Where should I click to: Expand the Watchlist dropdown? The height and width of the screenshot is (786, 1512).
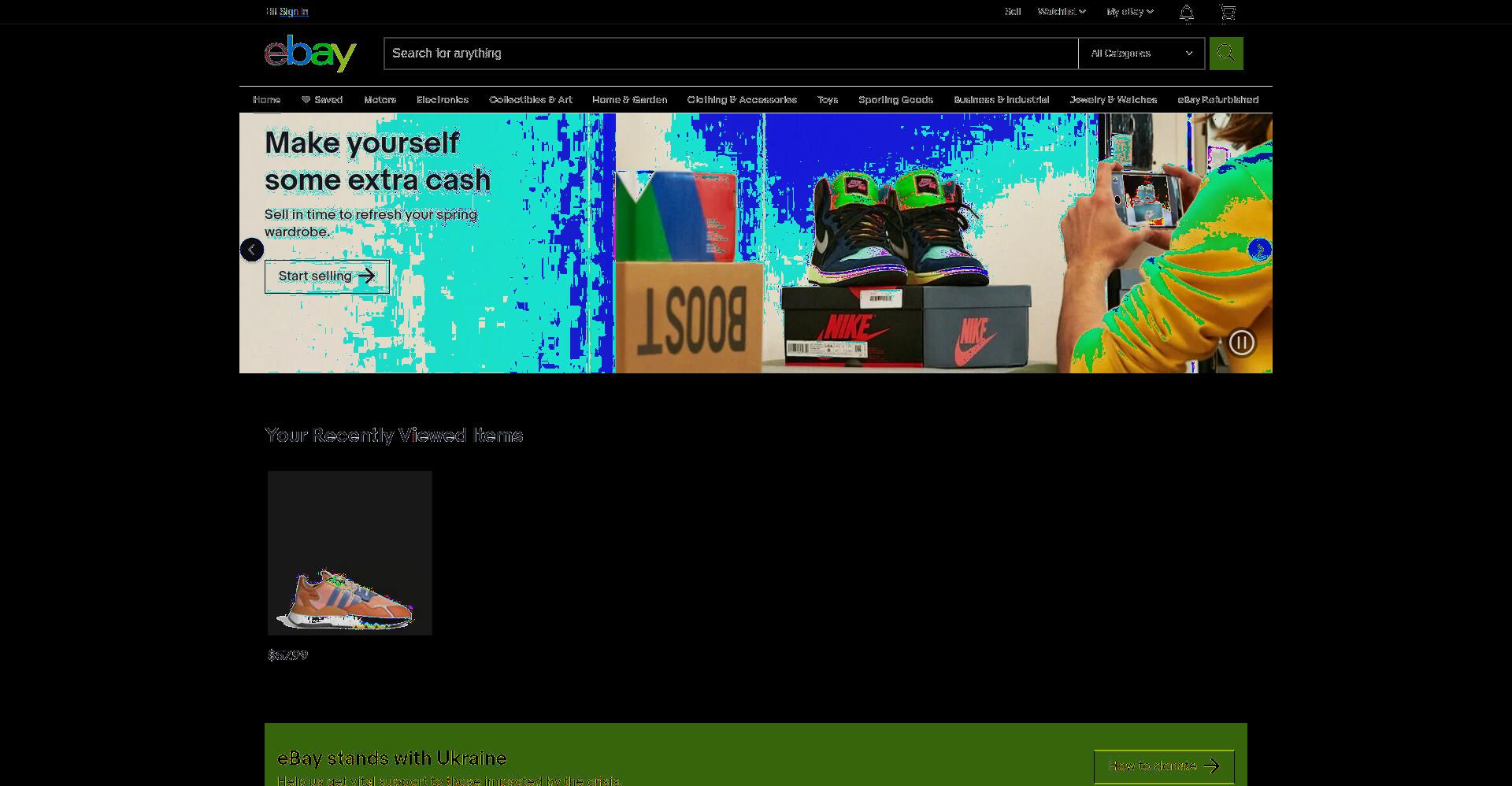tap(1062, 12)
